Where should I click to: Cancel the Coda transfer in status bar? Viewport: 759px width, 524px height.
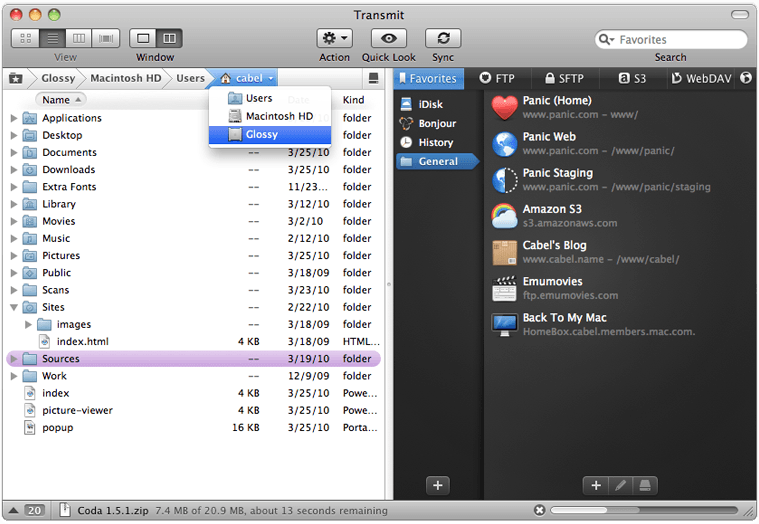[x=539, y=510]
